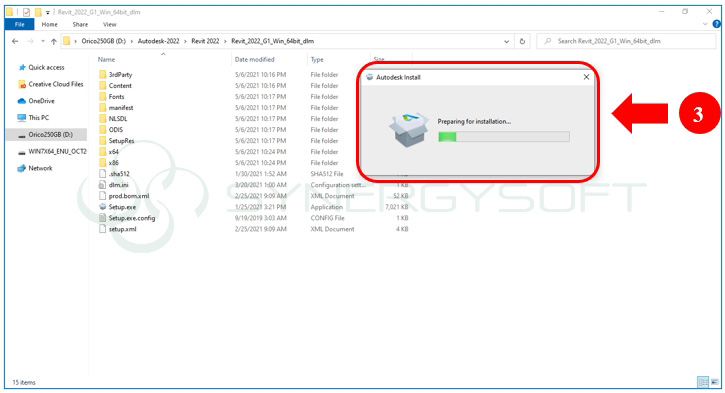Open the File ribbon tab

[x=19, y=25]
